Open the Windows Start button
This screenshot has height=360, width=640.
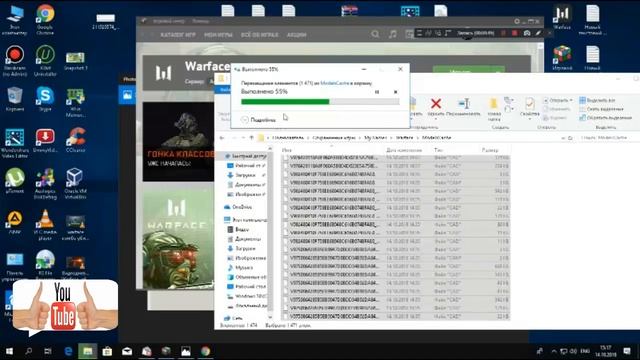coord(9,351)
